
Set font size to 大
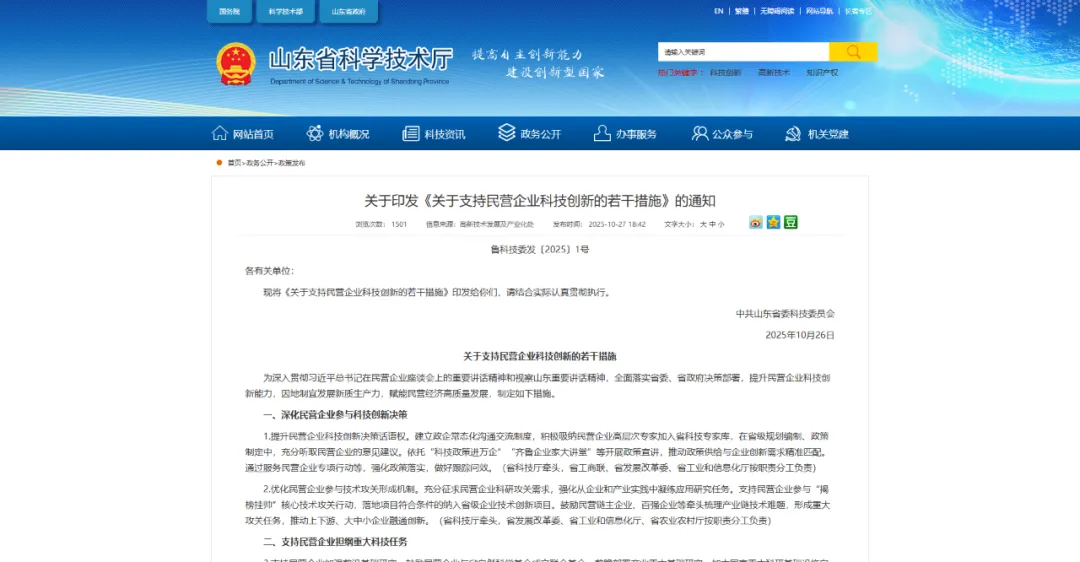pyautogui.click(x=703, y=225)
